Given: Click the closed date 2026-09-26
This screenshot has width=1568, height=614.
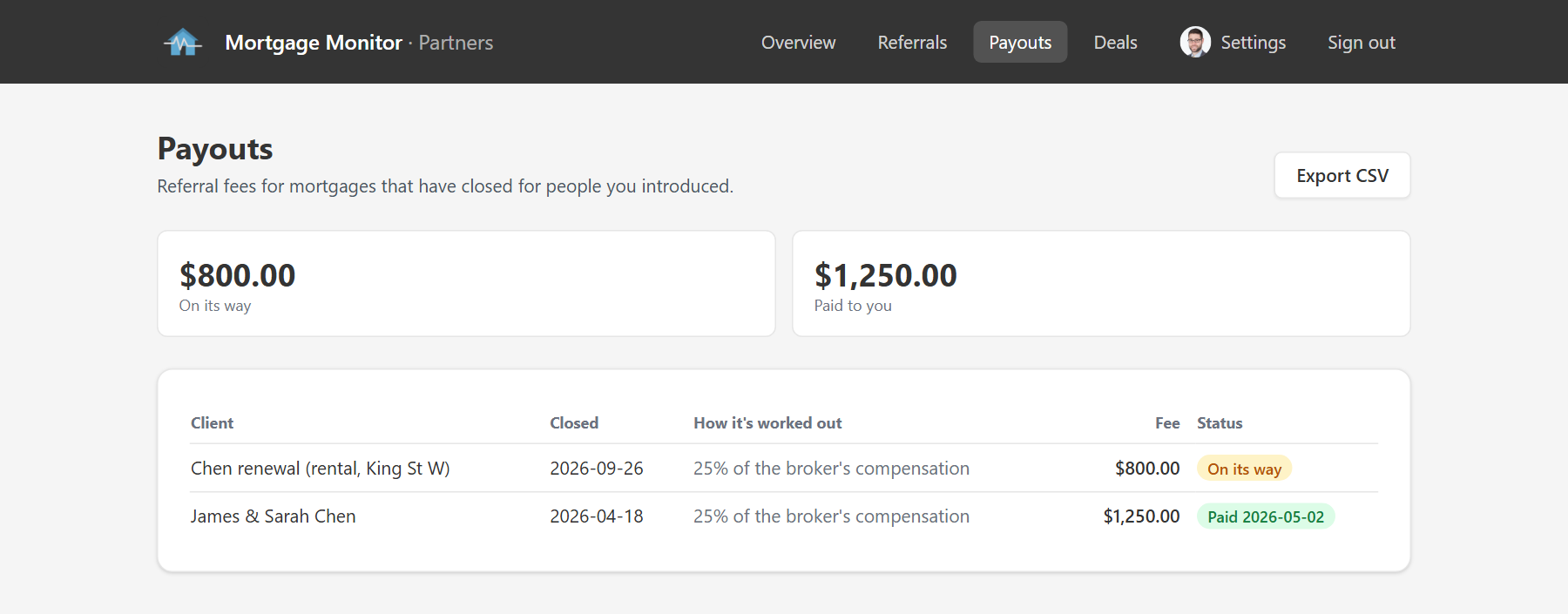Looking at the screenshot, I should click(x=596, y=468).
